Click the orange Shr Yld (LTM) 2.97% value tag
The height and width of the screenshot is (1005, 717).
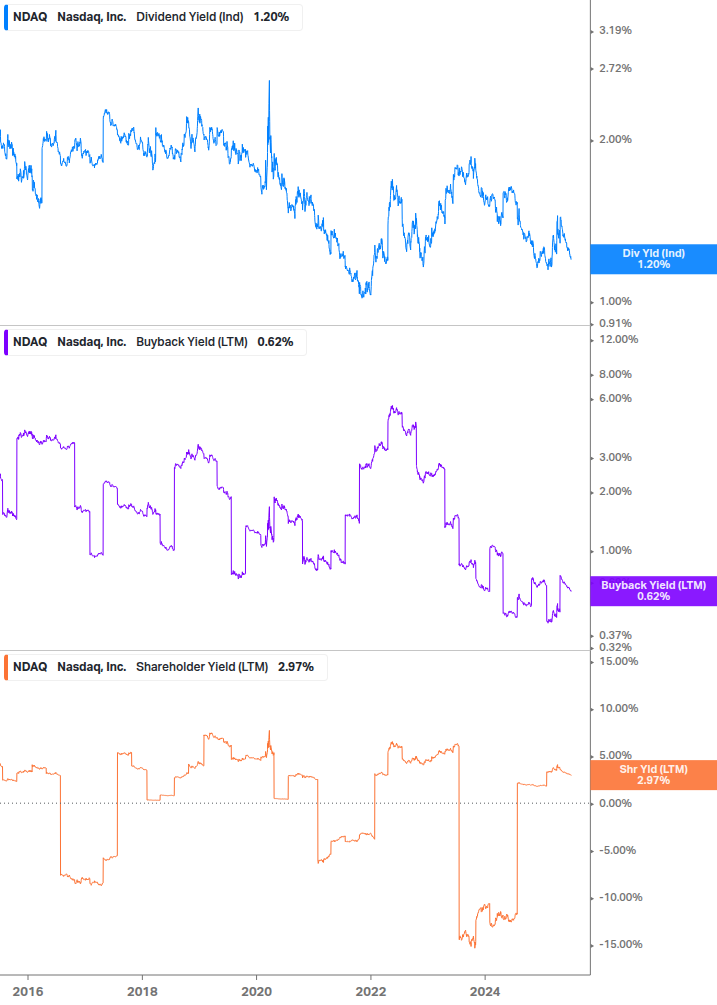tap(654, 775)
